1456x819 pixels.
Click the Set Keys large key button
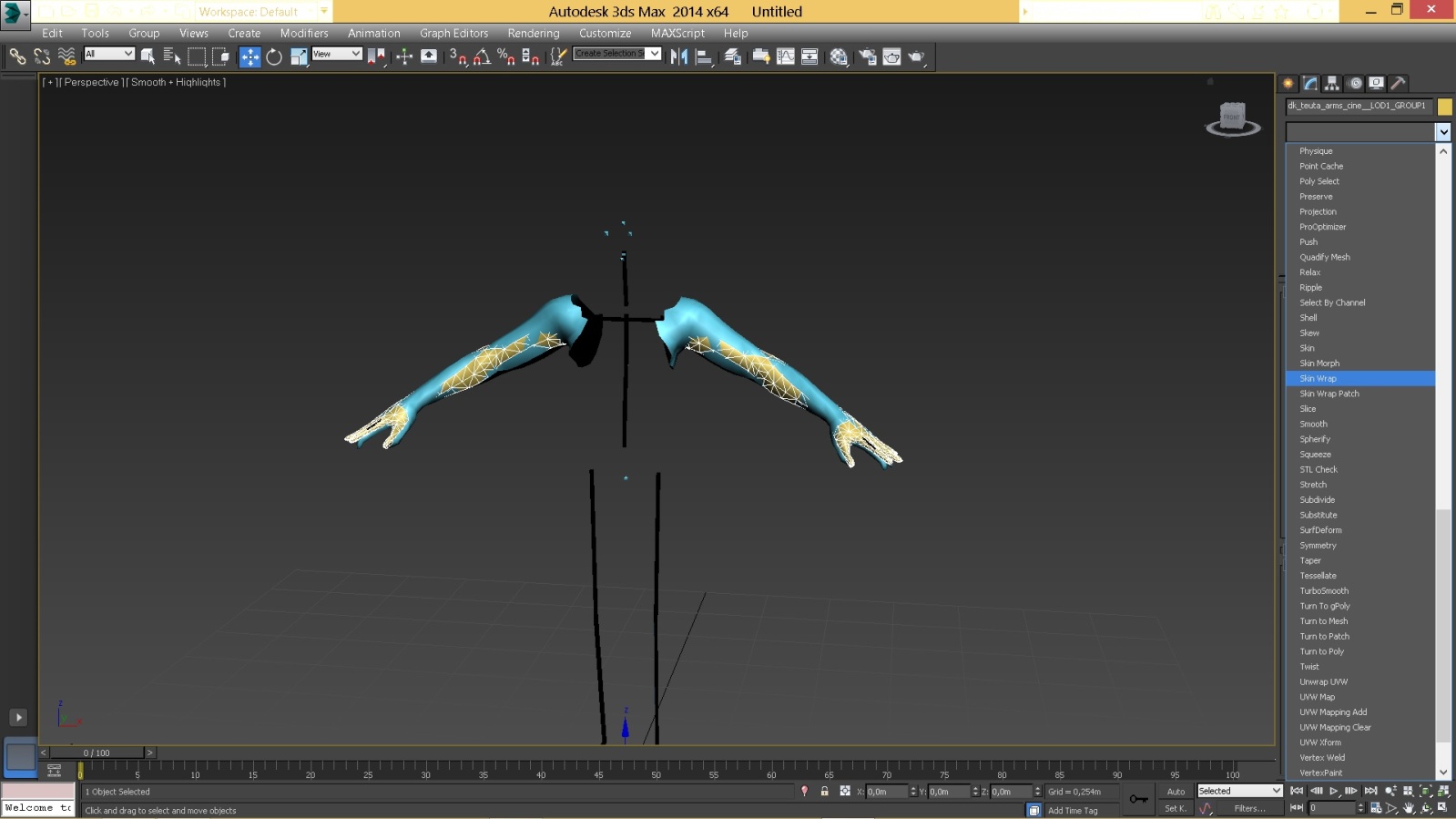(1139, 799)
